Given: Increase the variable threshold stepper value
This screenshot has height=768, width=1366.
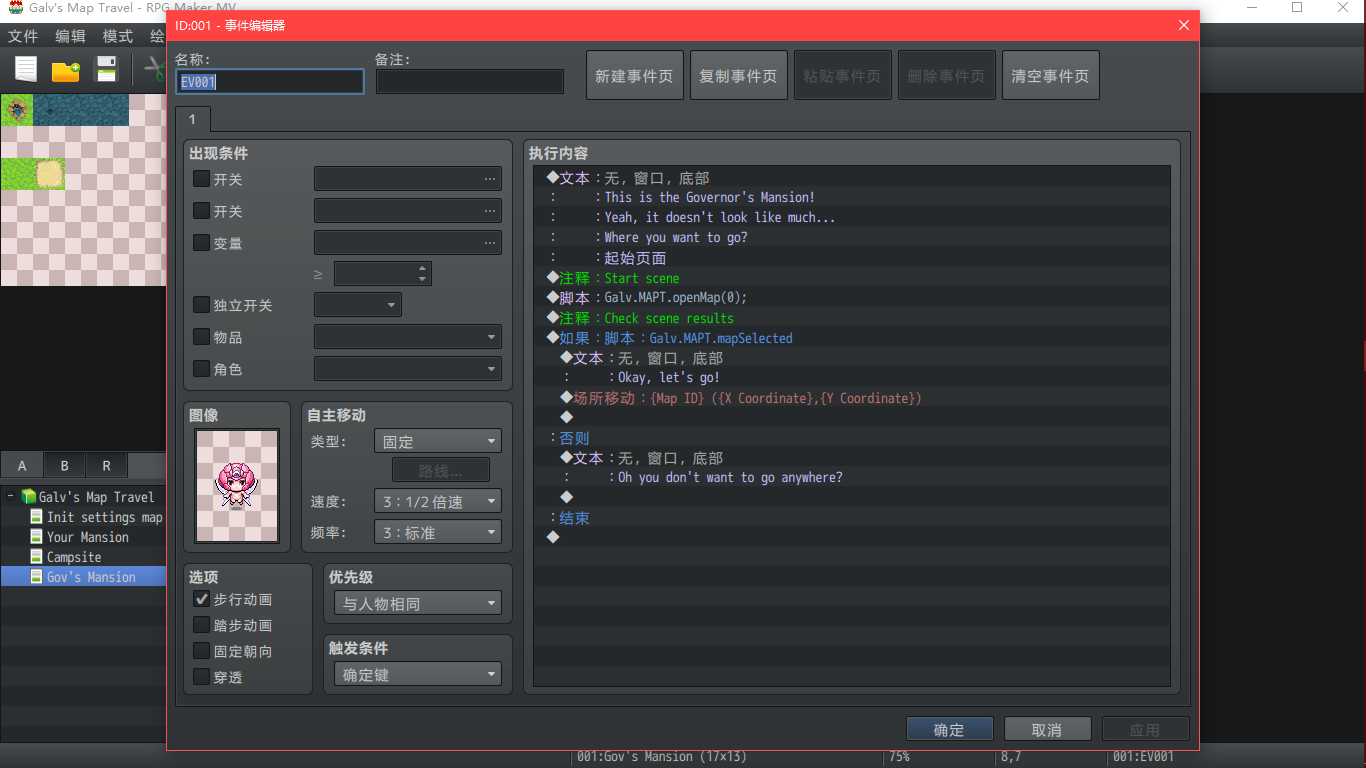Looking at the screenshot, I should (x=423, y=268).
